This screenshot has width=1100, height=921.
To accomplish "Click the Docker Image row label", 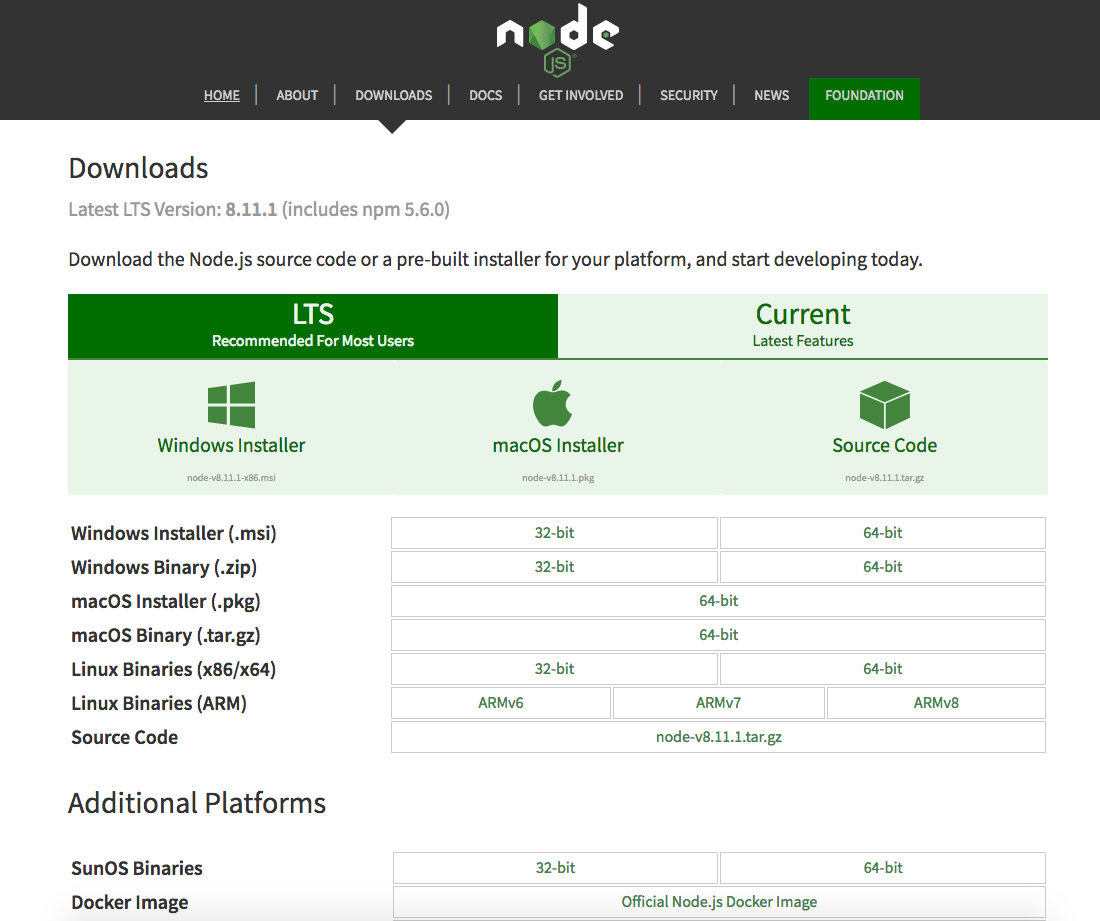I will [130, 903].
